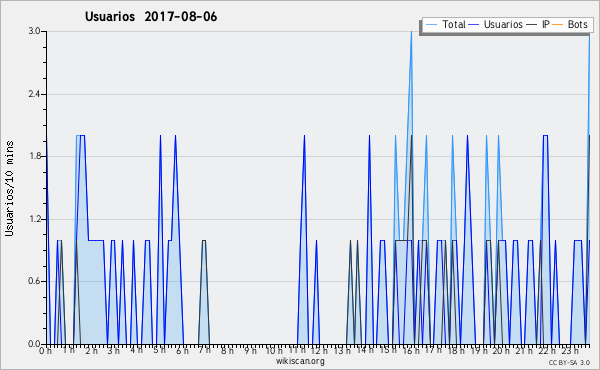Click the 0.6 y-axis value
The image size is (600, 370).
[34, 281]
